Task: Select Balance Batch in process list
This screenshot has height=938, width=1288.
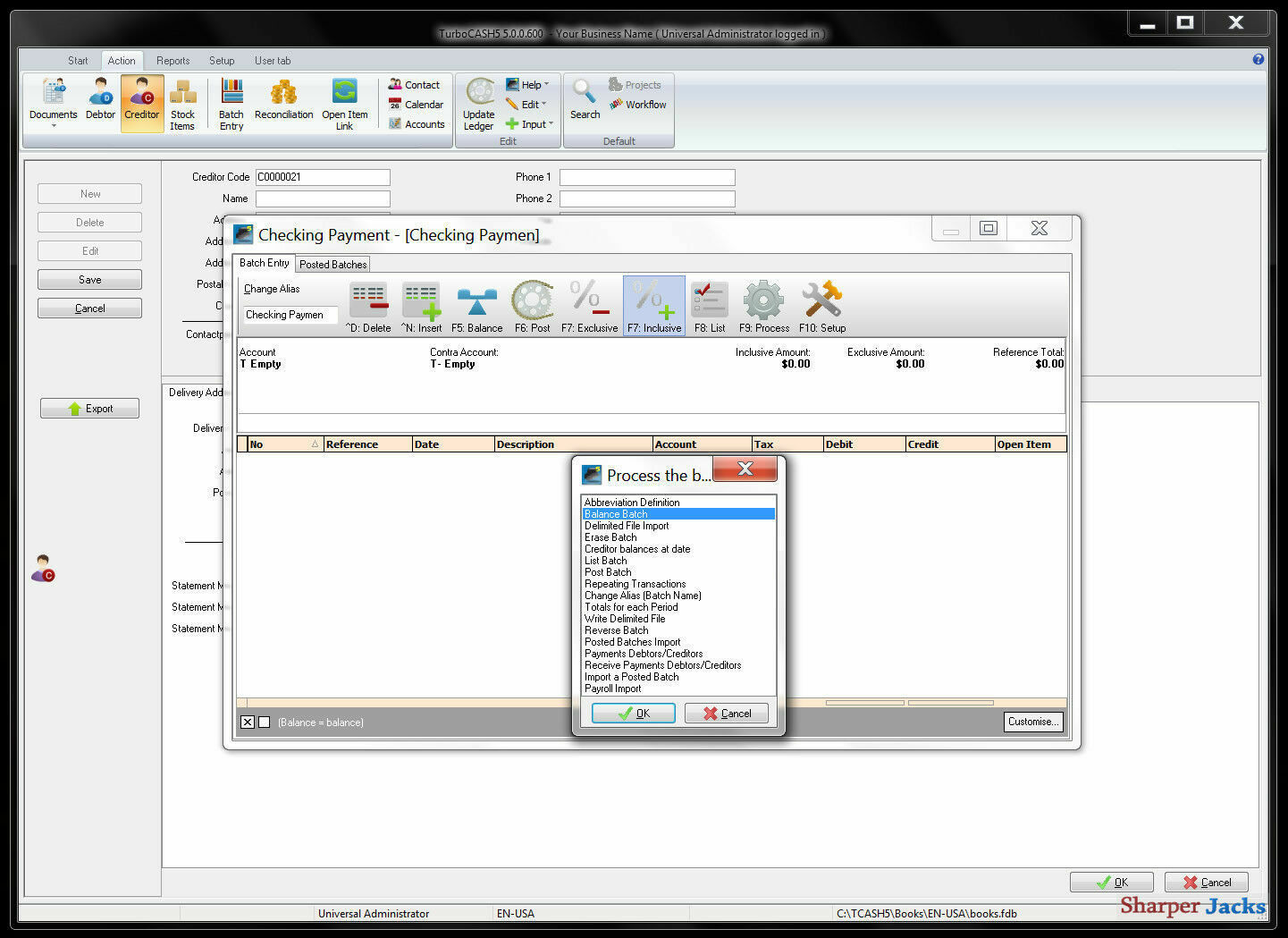Action: [x=678, y=514]
